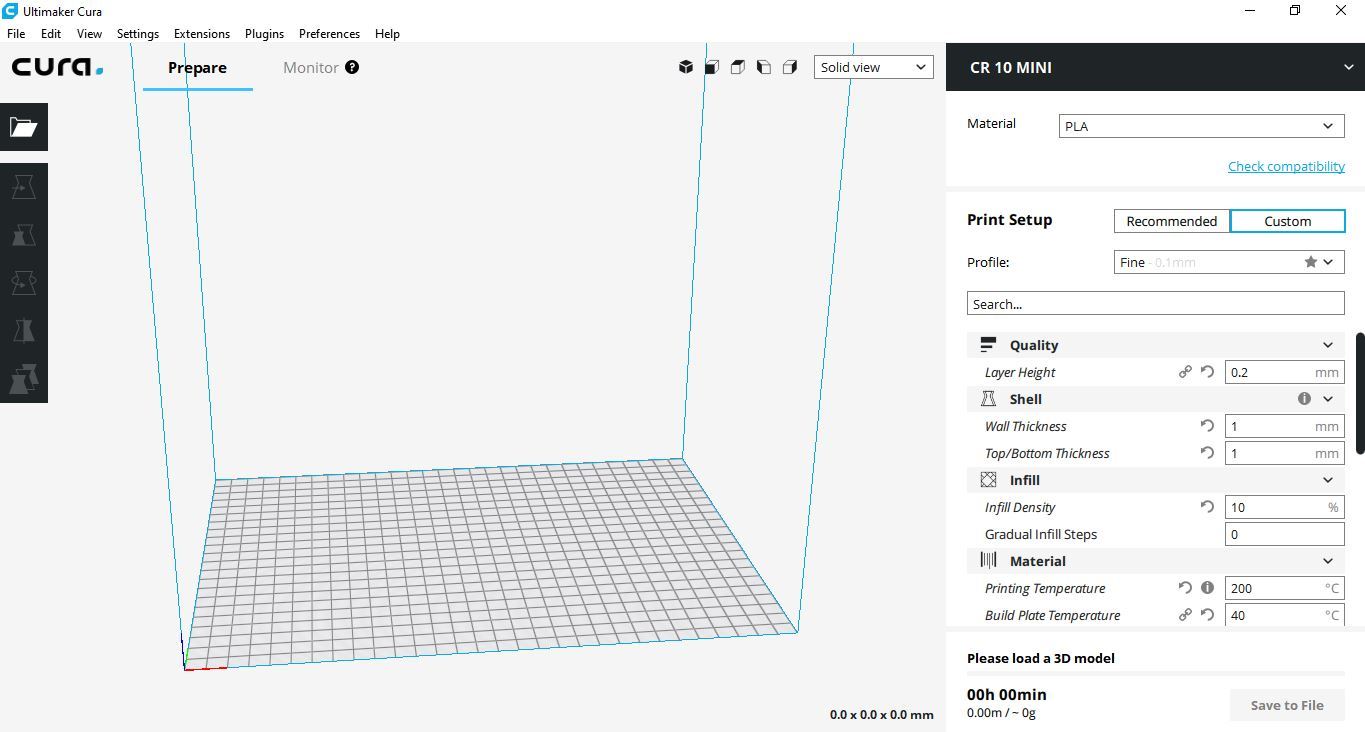Open the Material dropdown showing PLA

[1200, 125]
